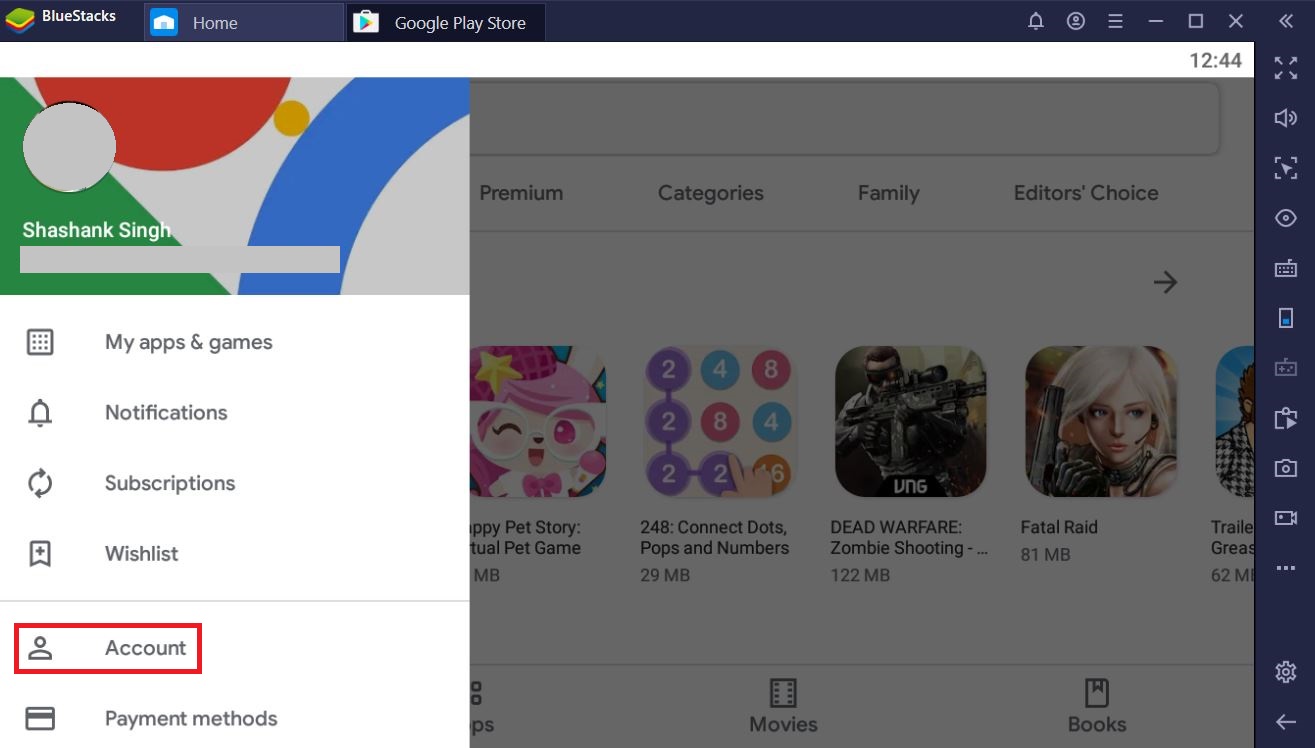Screen dimensions: 1315x748
Task: Toggle fullscreen from the sidebar
Action: [1286, 68]
